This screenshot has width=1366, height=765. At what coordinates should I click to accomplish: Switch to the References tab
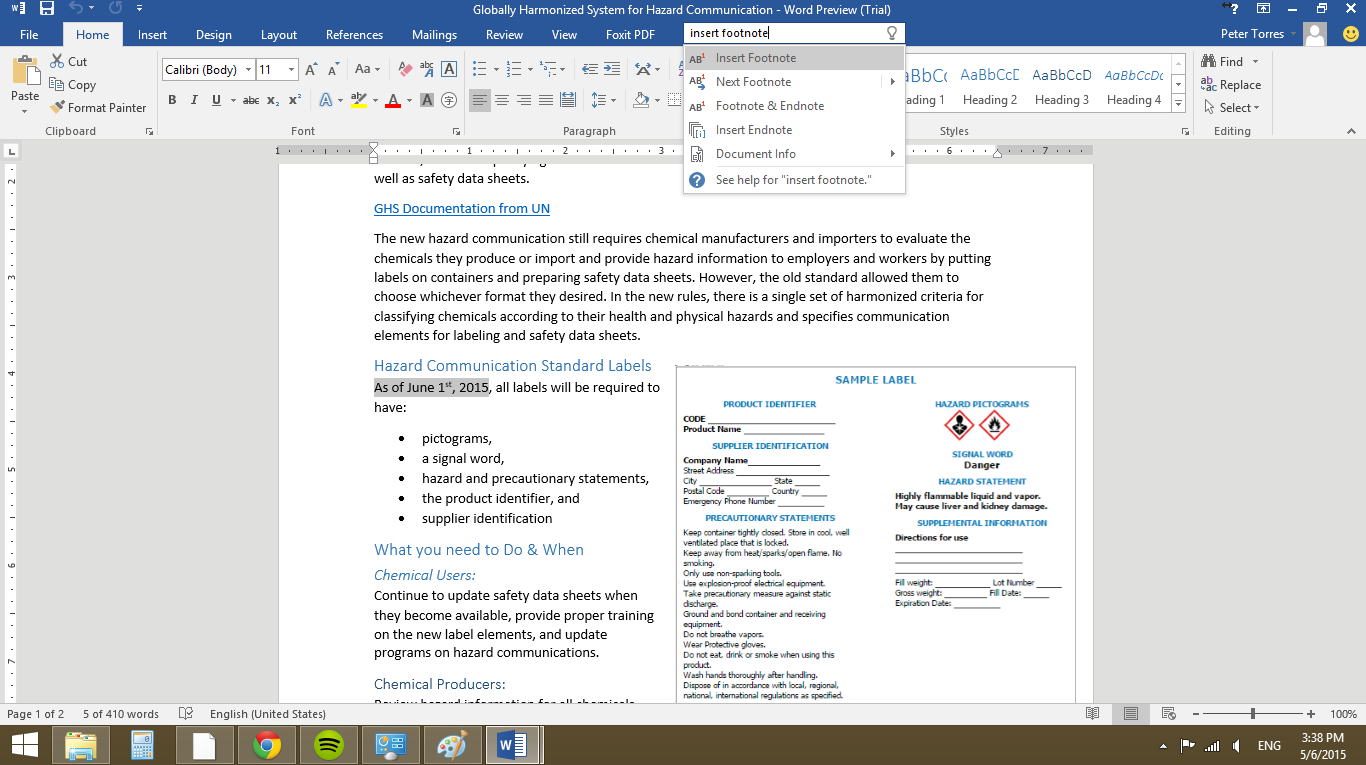pyautogui.click(x=354, y=35)
